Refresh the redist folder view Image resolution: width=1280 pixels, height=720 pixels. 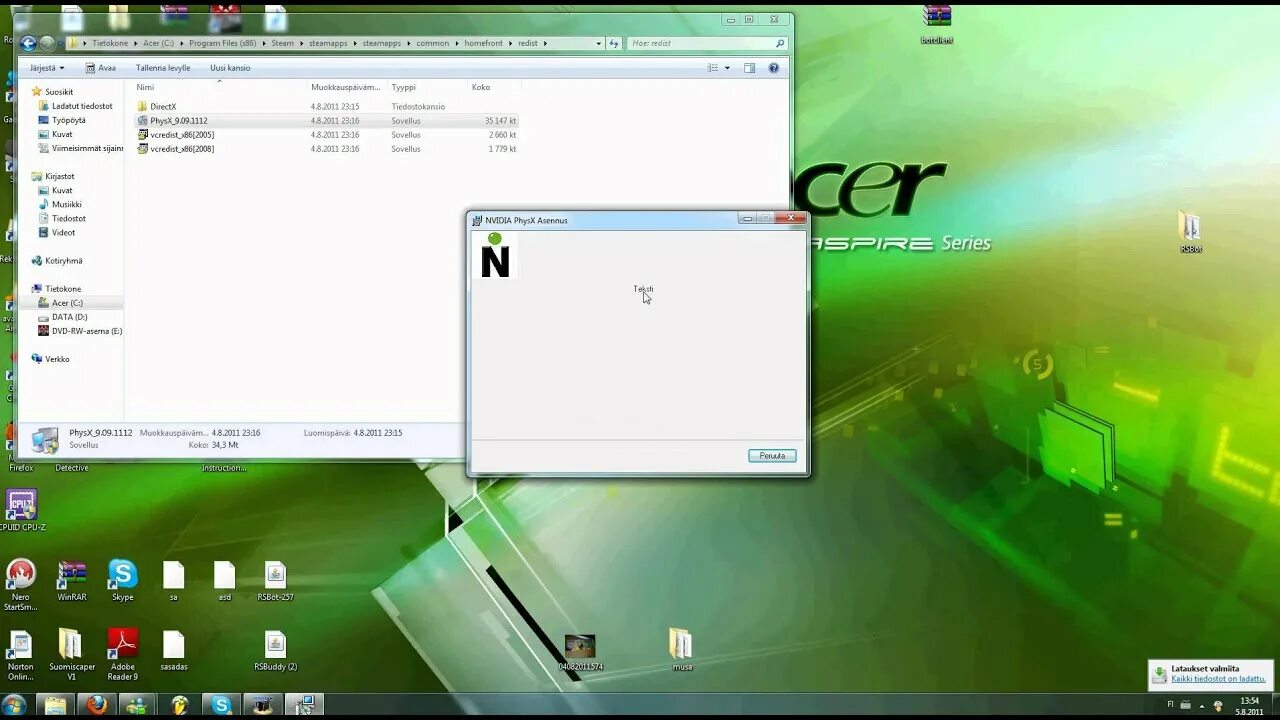click(x=613, y=44)
